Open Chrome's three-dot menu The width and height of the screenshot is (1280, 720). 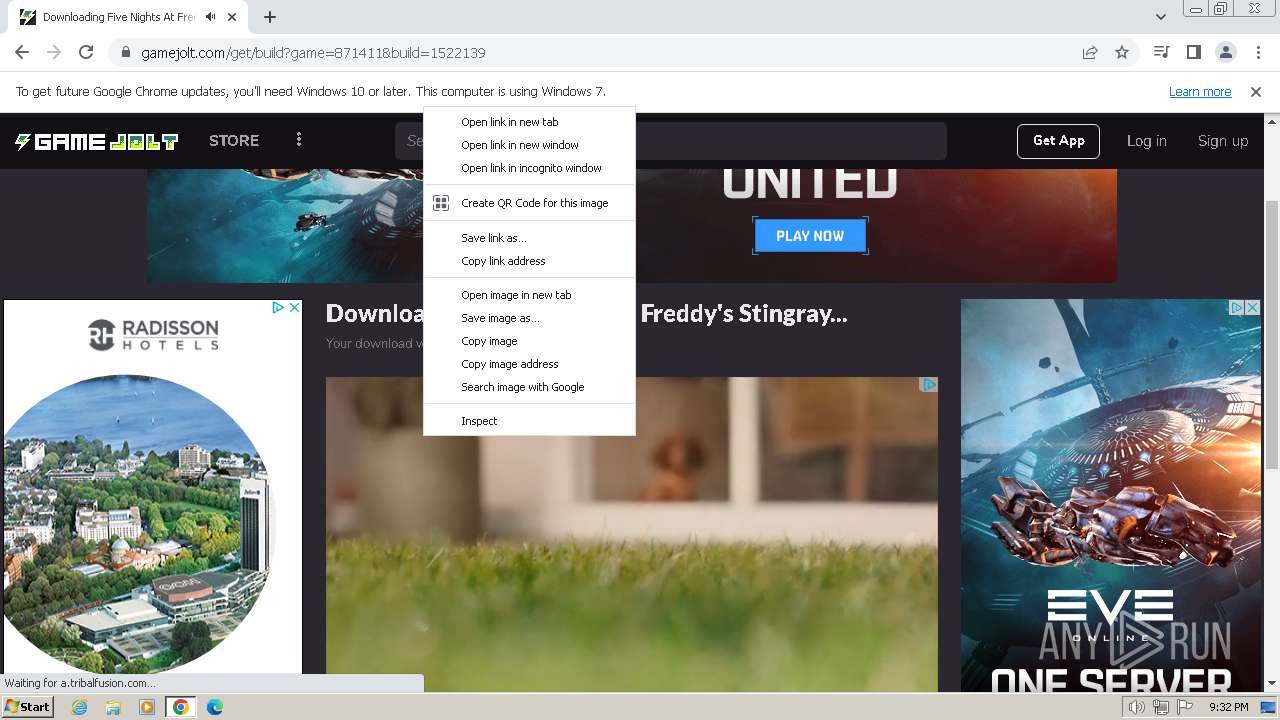click(1258, 52)
